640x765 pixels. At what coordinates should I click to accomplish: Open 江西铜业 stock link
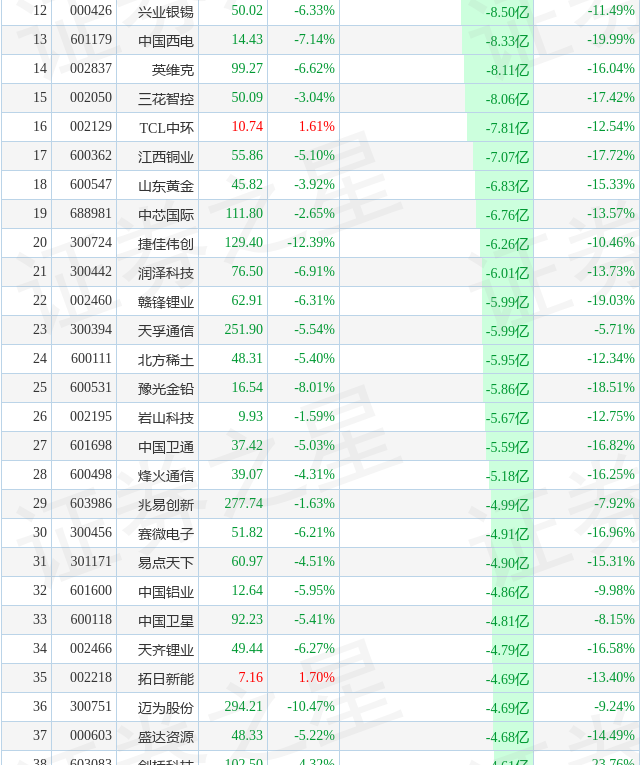click(166, 156)
